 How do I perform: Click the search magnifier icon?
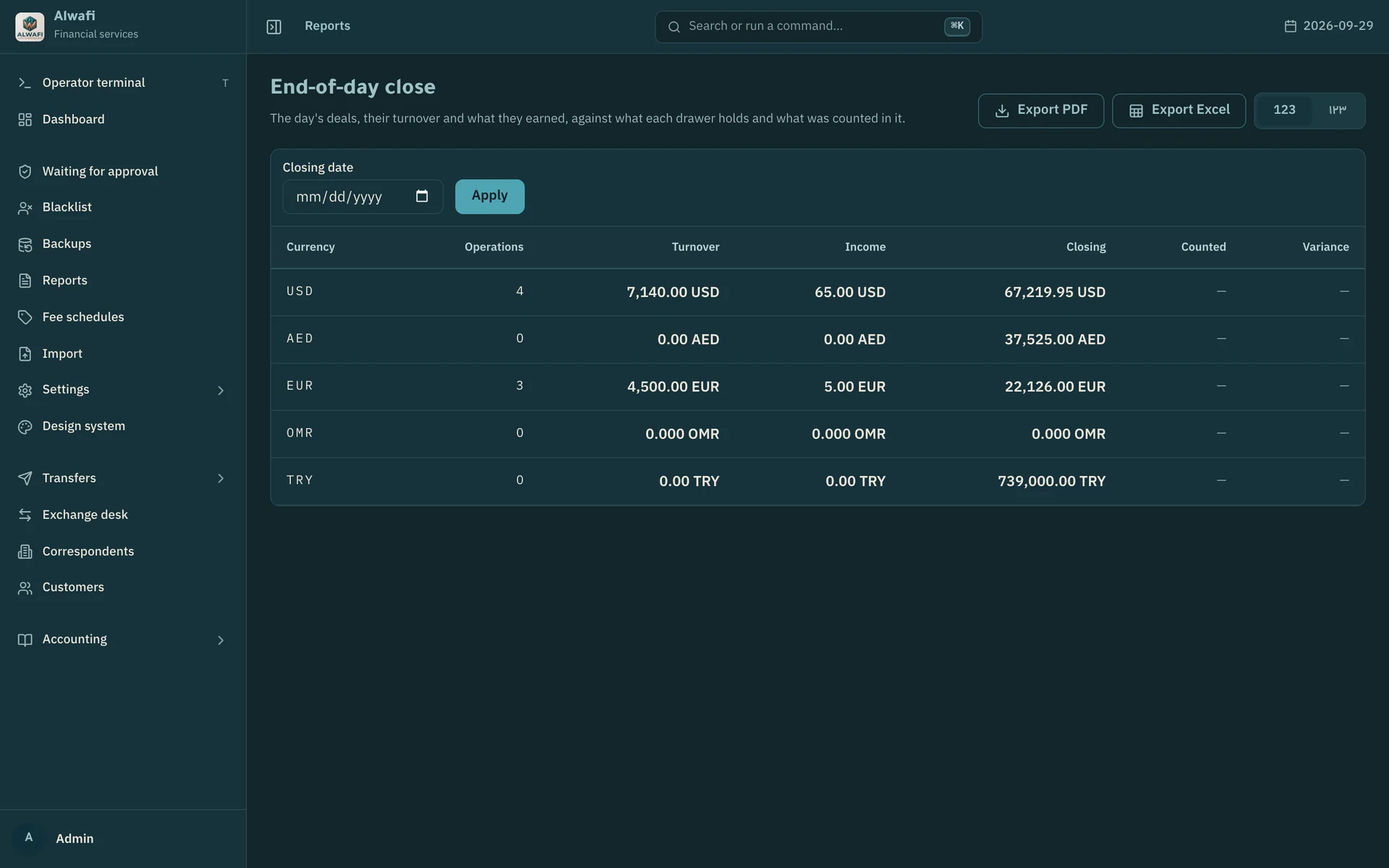pyautogui.click(x=674, y=27)
